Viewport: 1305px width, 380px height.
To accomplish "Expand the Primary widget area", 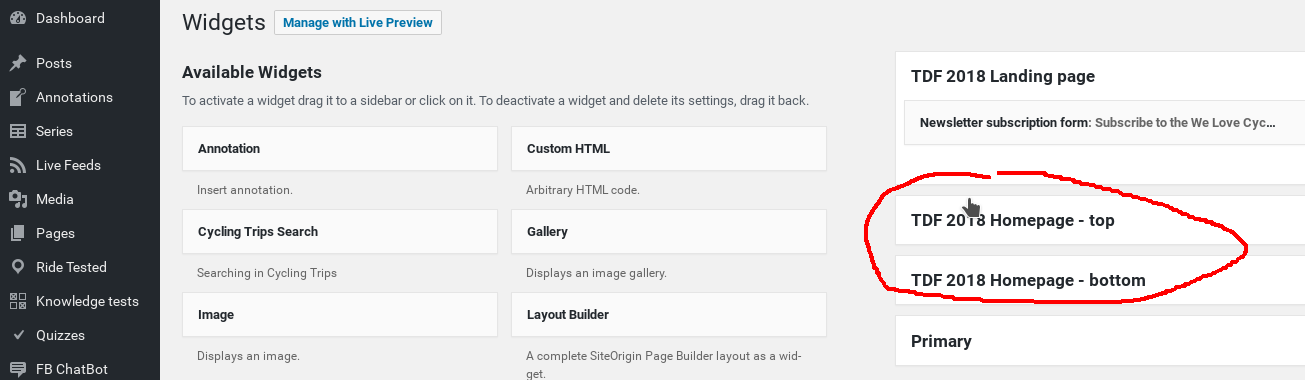I will coord(1100,341).
